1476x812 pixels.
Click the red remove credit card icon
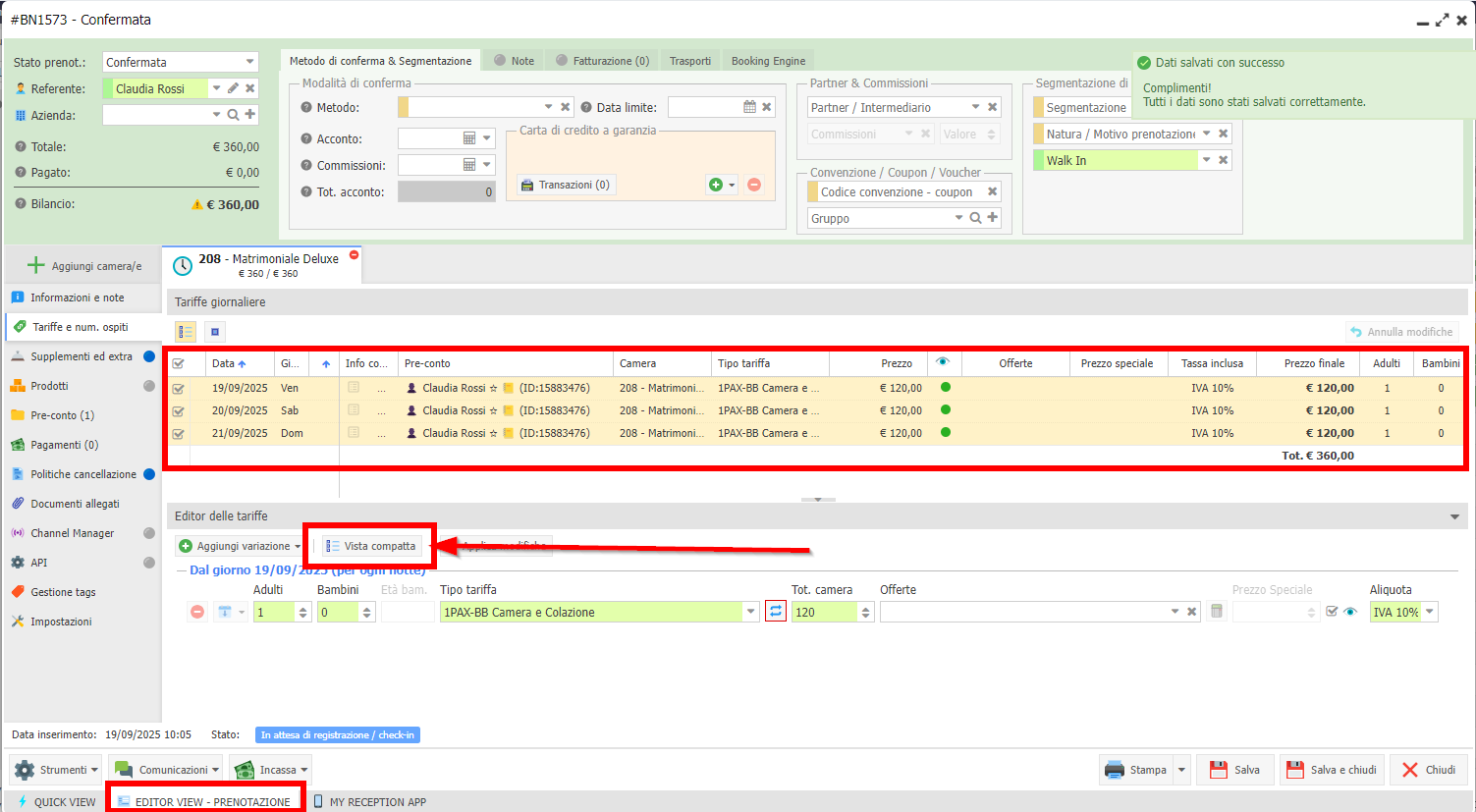pyautogui.click(x=754, y=185)
